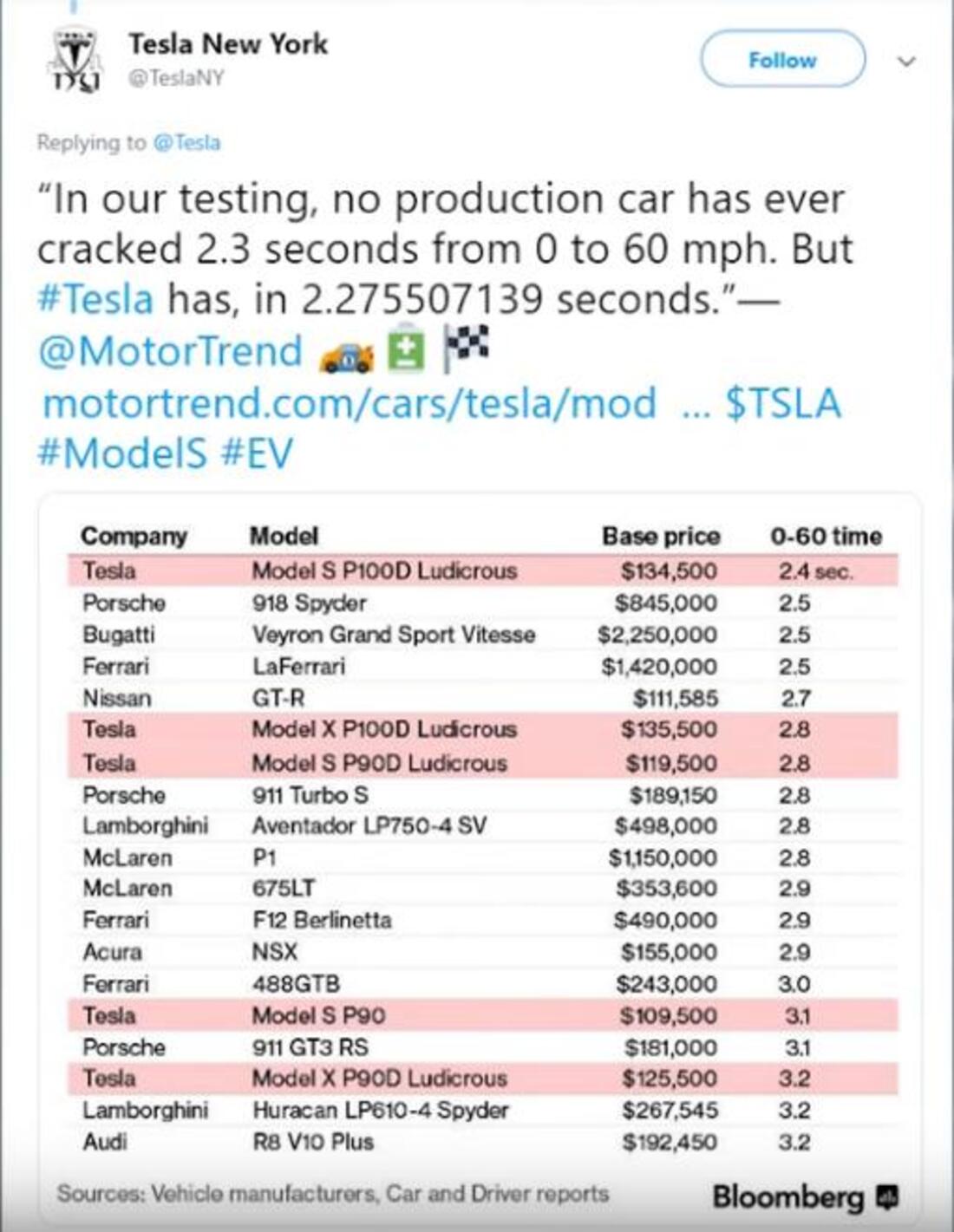Viewport: 954px width, 1232px height.
Task: Click the Tesla New York profile avatar
Action: 74,59
